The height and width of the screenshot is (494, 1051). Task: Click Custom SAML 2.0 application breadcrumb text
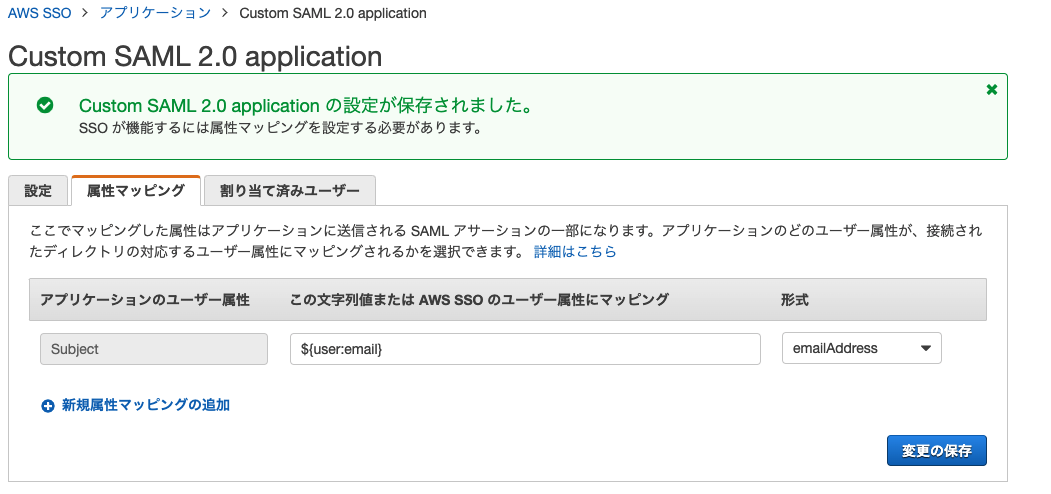tap(332, 13)
